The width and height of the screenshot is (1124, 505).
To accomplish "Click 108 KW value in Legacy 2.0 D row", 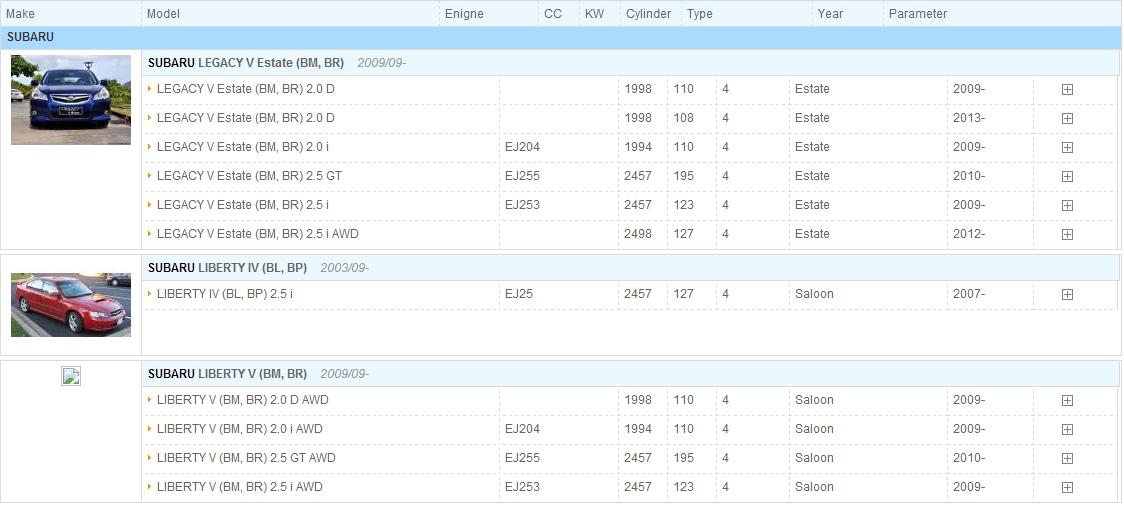I will [684, 118].
